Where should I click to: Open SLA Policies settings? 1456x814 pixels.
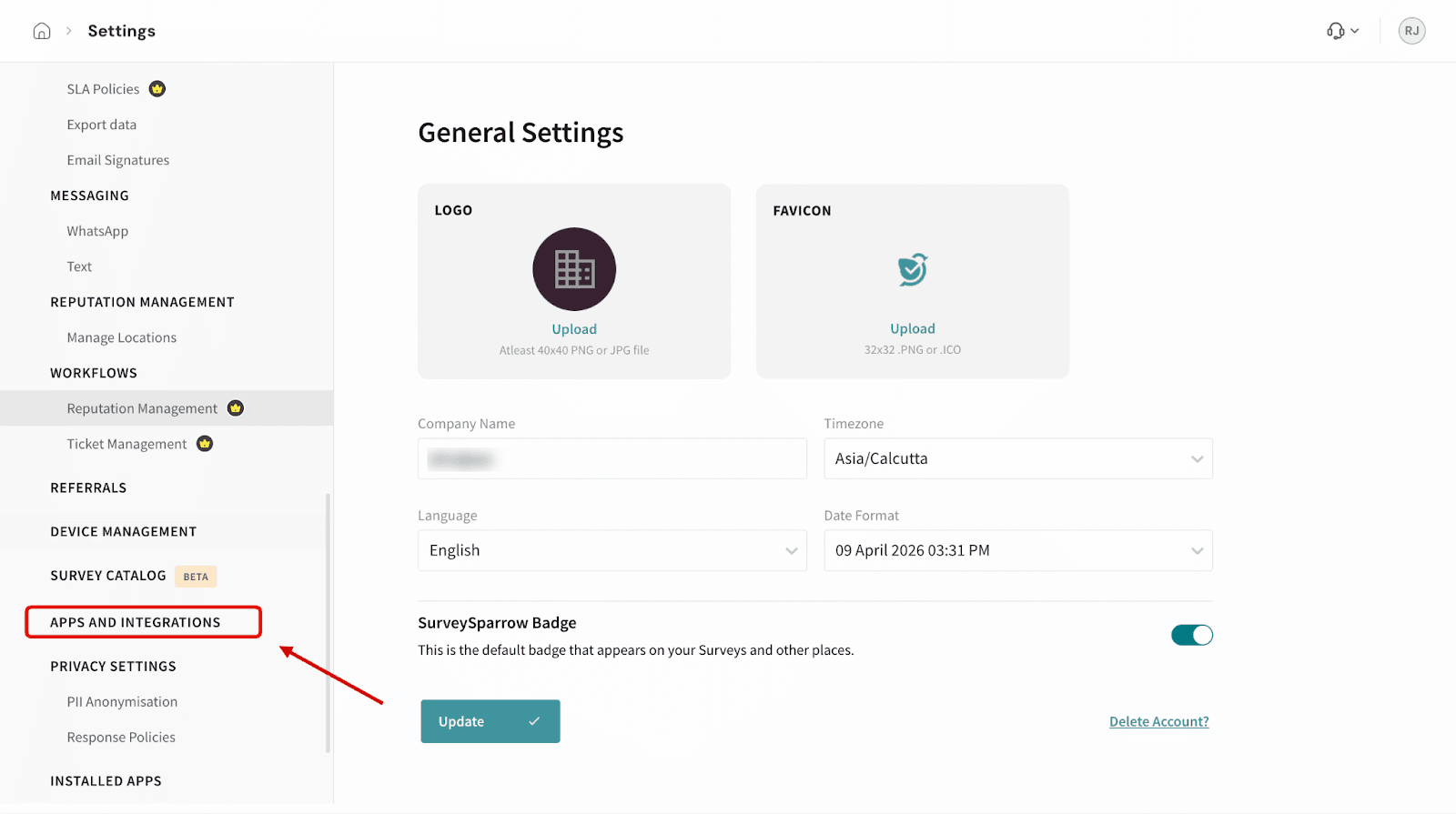[103, 89]
